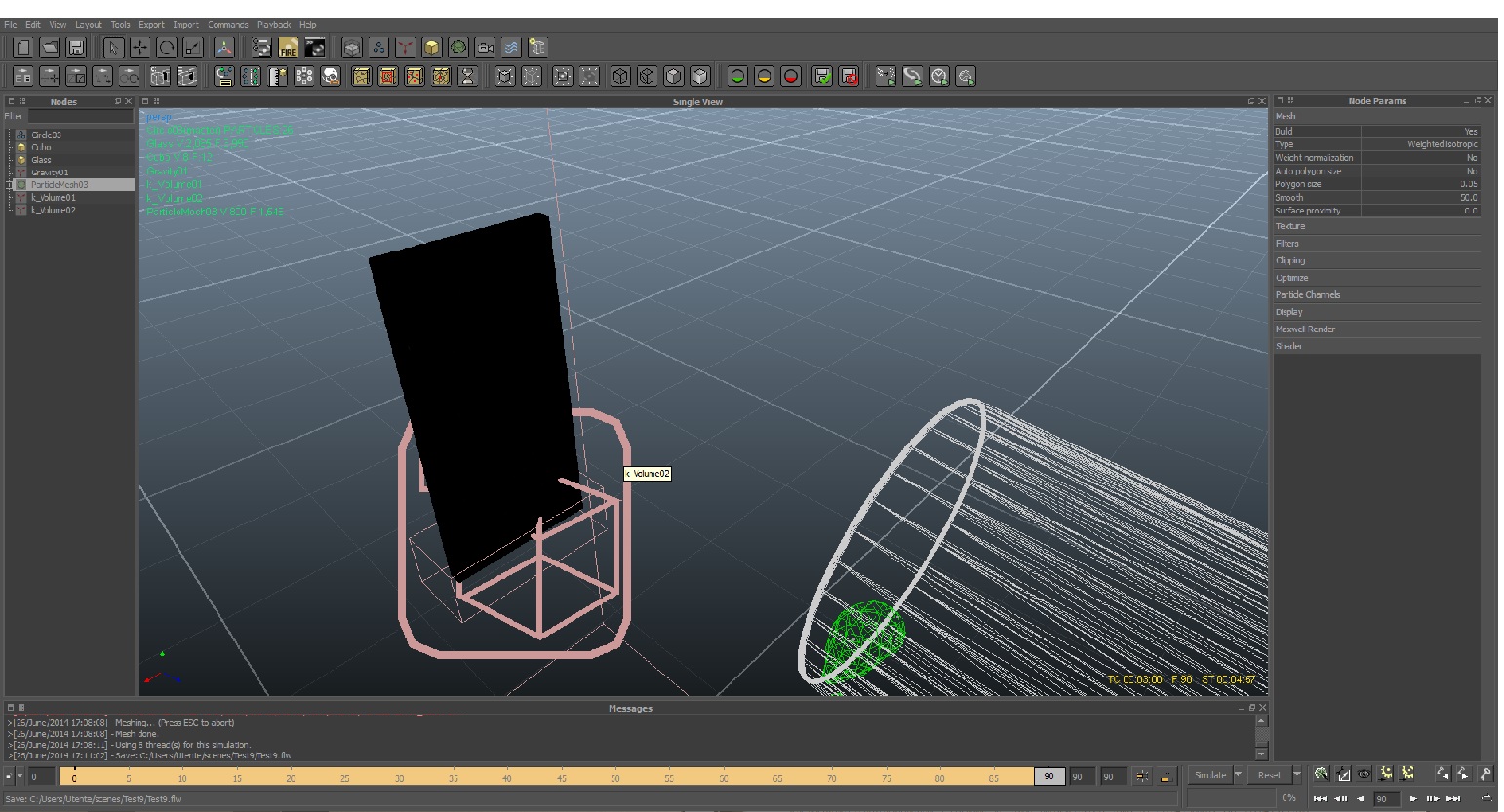Click frame 45 on the timeline
The image size is (1504, 812).
click(562, 777)
